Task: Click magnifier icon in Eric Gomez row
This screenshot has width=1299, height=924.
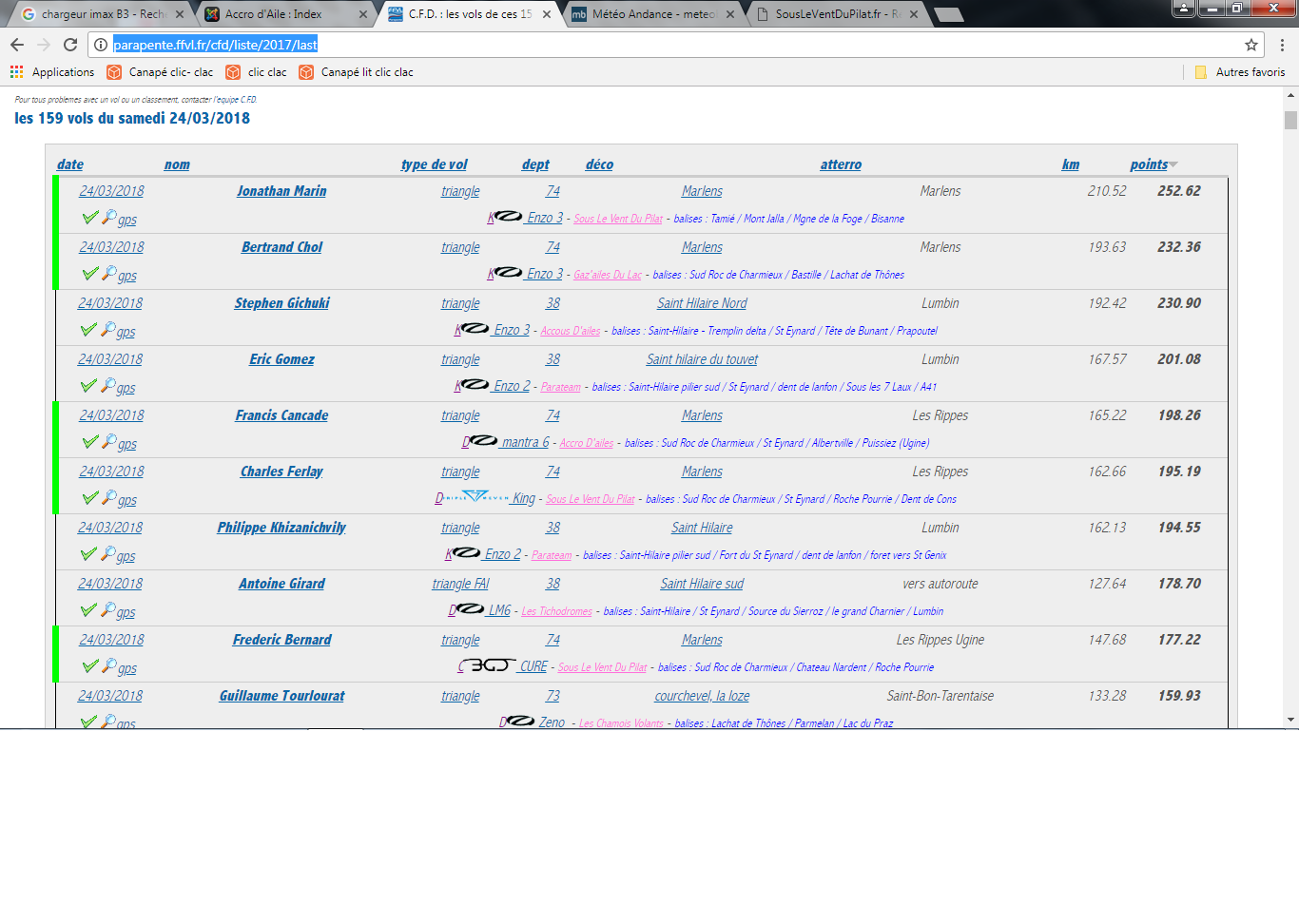Action: pos(109,386)
